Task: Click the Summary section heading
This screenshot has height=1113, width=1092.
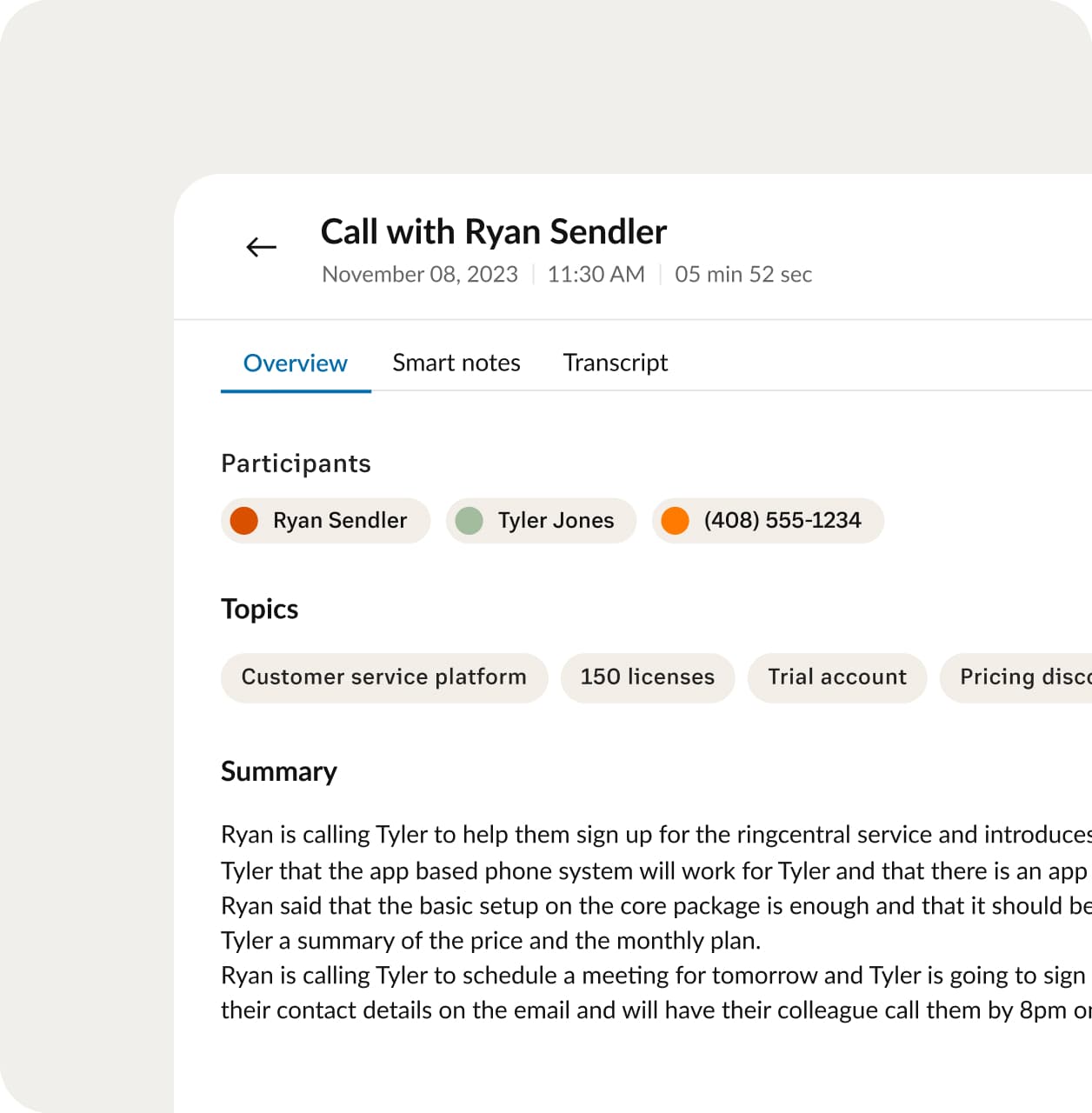Action: [279, 771]
